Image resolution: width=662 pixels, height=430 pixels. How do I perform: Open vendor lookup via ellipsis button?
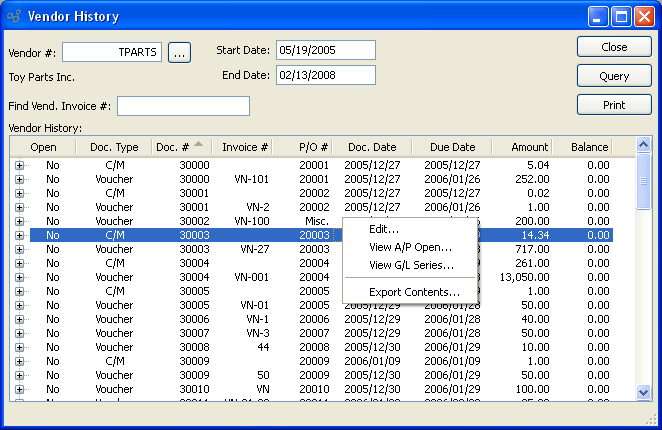pos(179,52)
